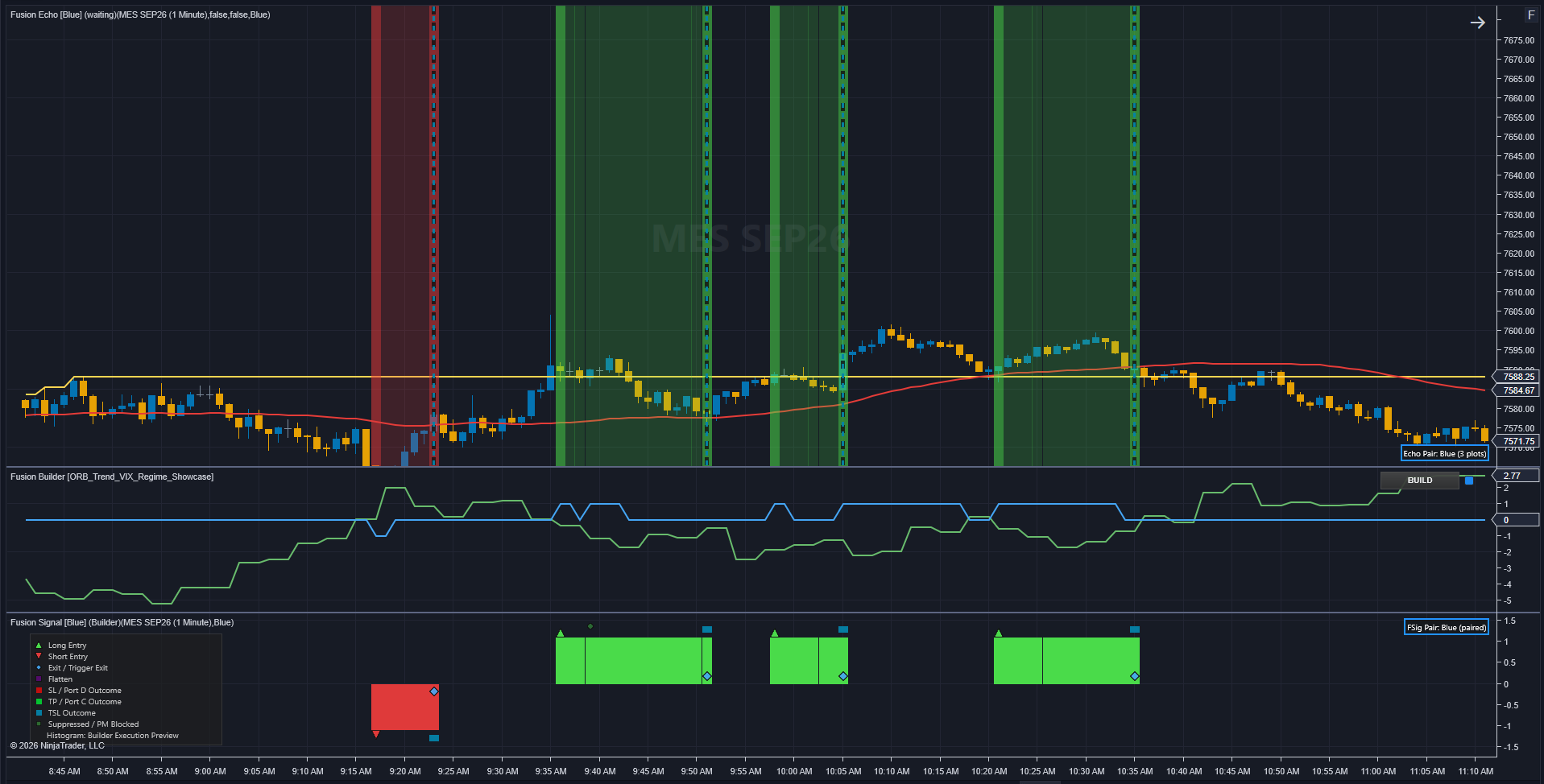Viewport: 1544px width, 784px height.
Task: Click the 0 value marker in the Builder panel
Action: tap(1518, 520)
